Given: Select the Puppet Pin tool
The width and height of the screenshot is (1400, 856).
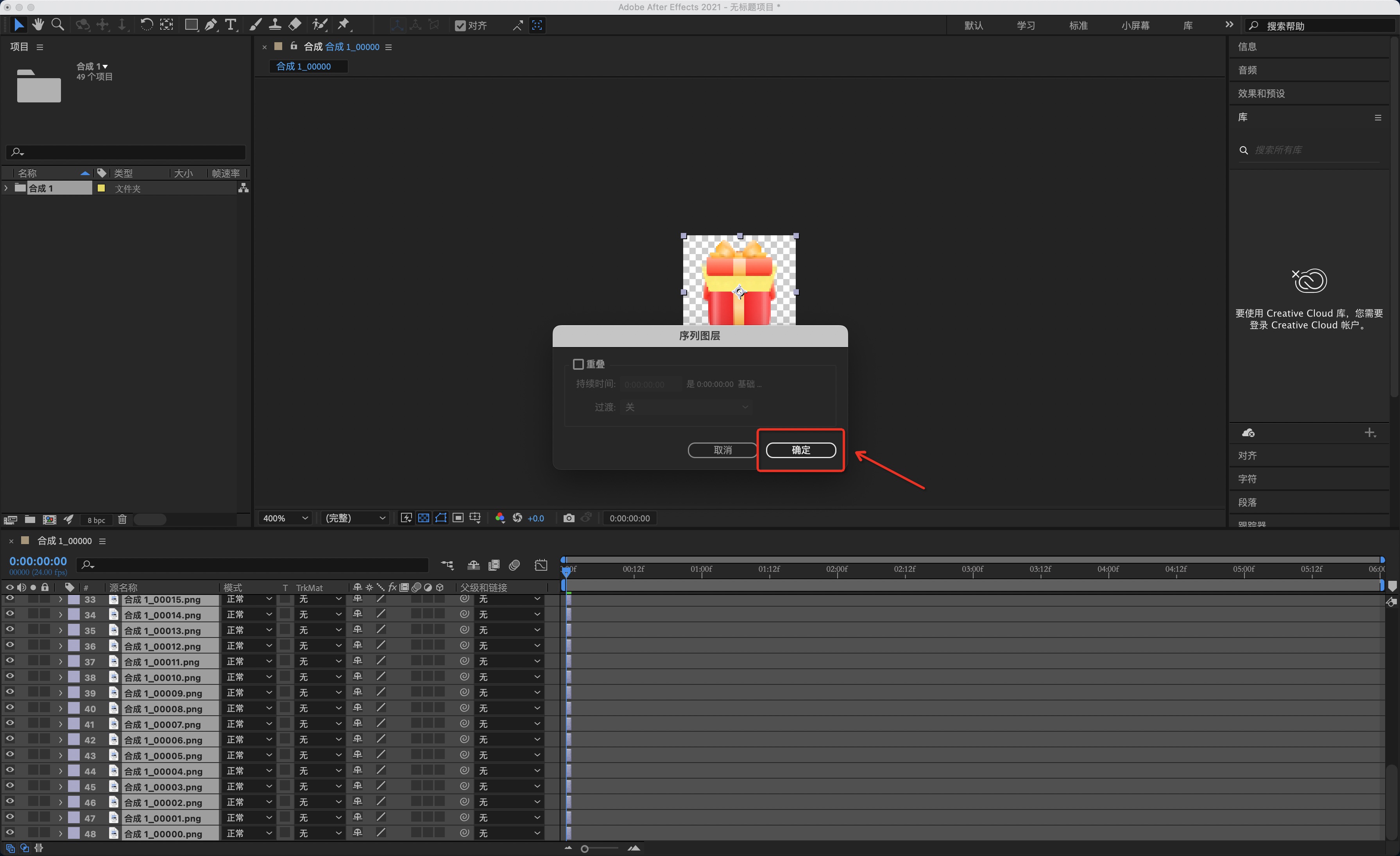Looking at the screenshot, I should point(343,25).
